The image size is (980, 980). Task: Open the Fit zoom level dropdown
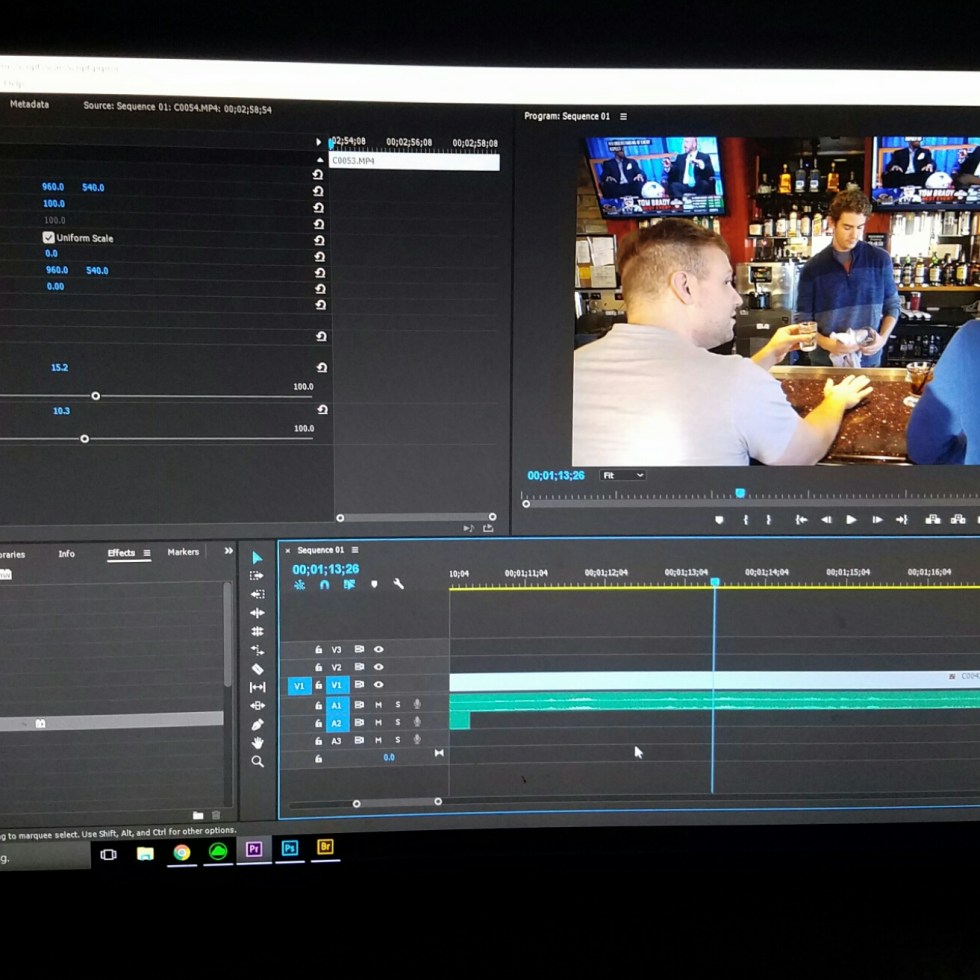coord(622,475)
